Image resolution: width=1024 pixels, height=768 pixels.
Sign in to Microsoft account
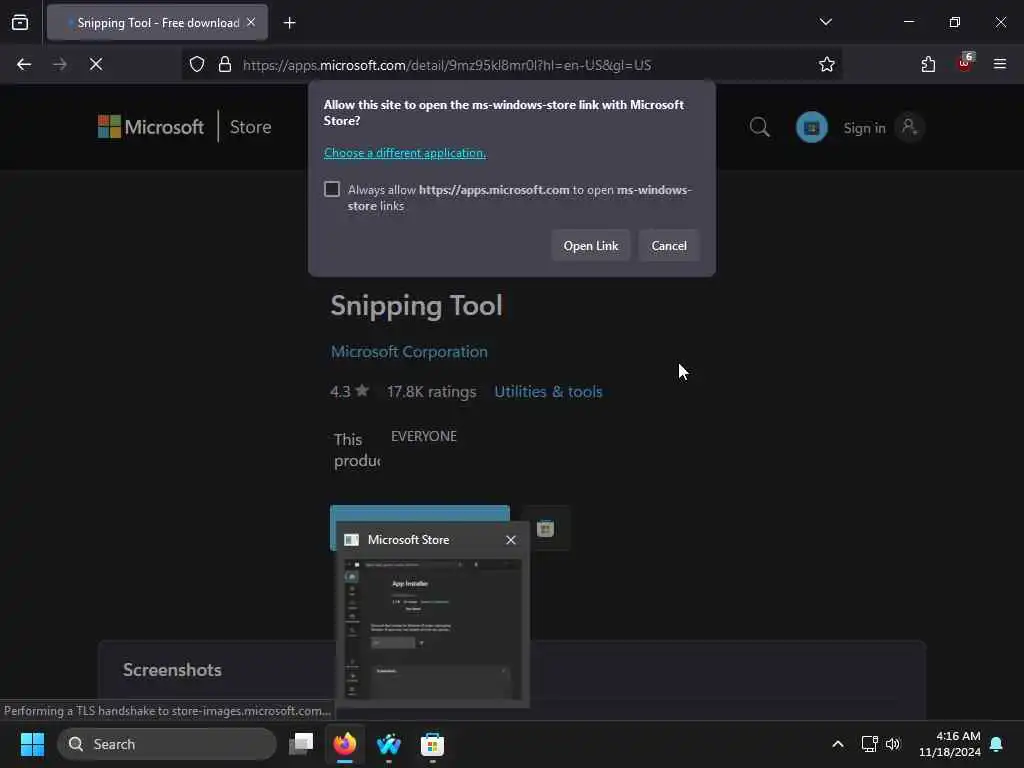882,127
